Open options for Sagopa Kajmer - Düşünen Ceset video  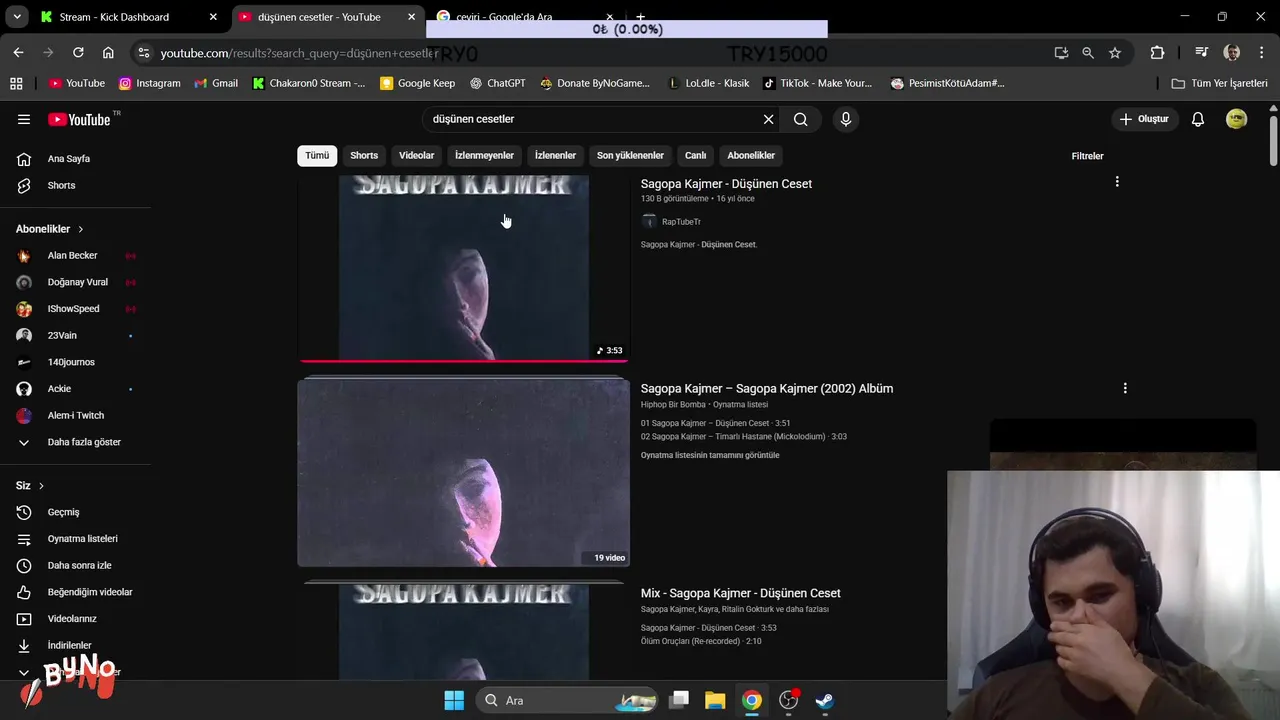click(1117, 182)
